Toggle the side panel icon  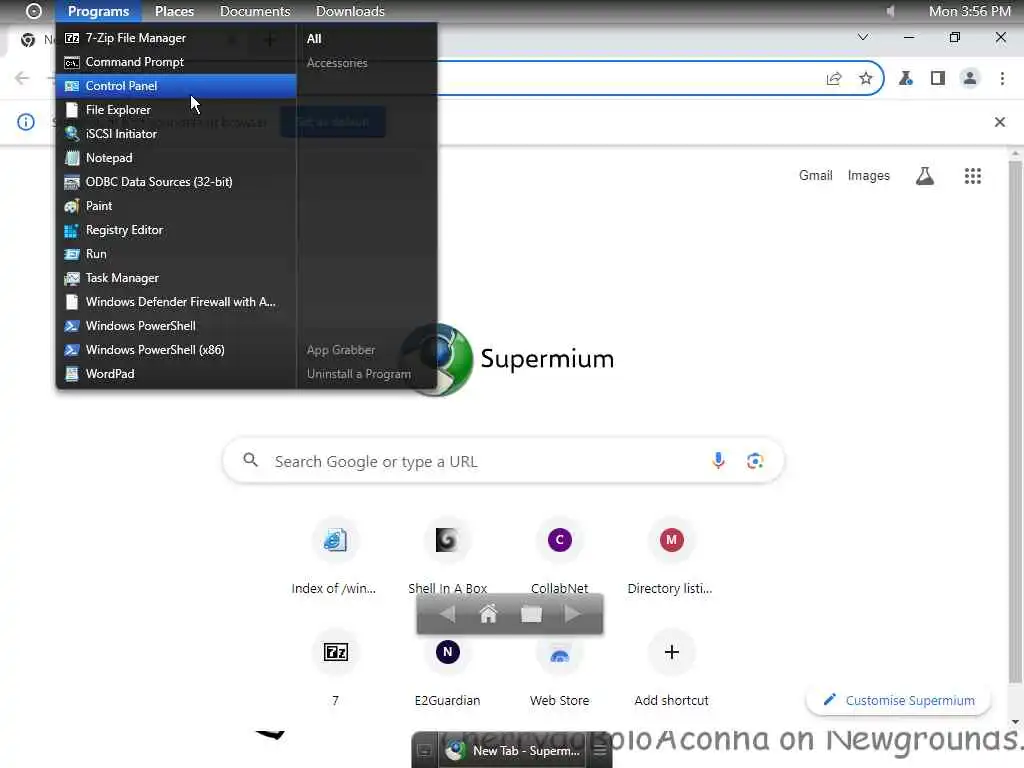938,78
